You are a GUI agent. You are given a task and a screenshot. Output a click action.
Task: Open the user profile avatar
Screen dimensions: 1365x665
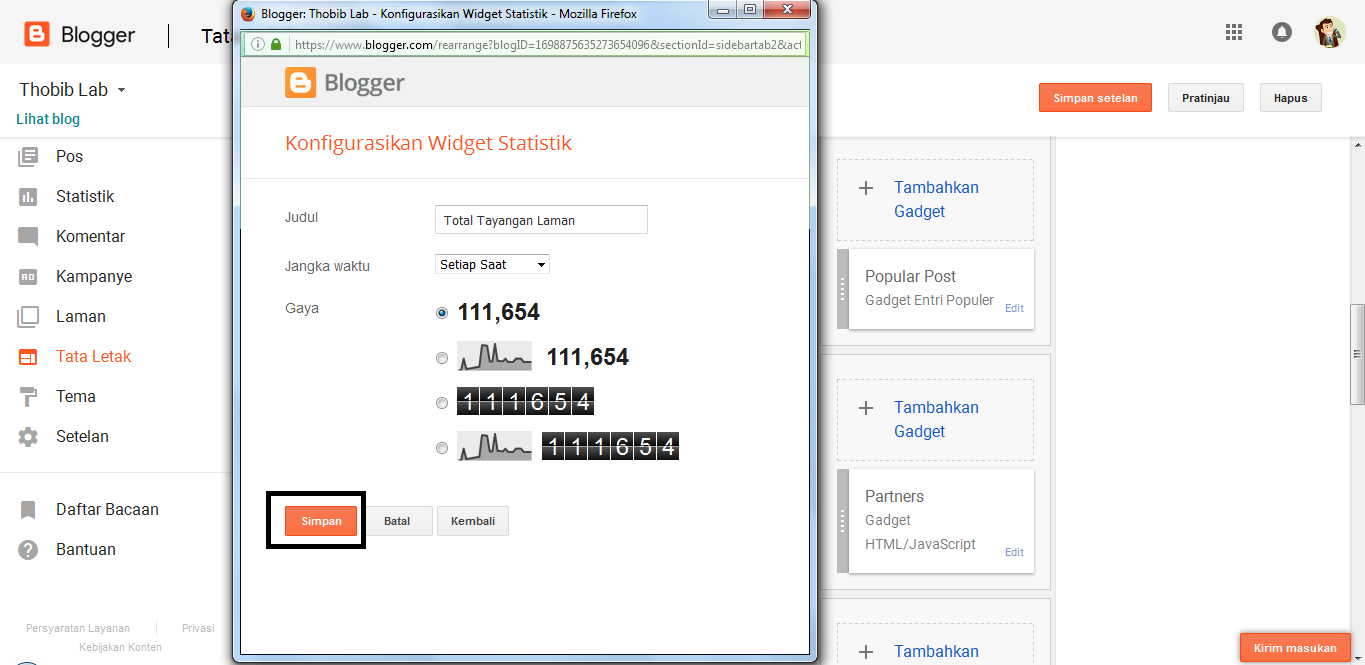1329,32
